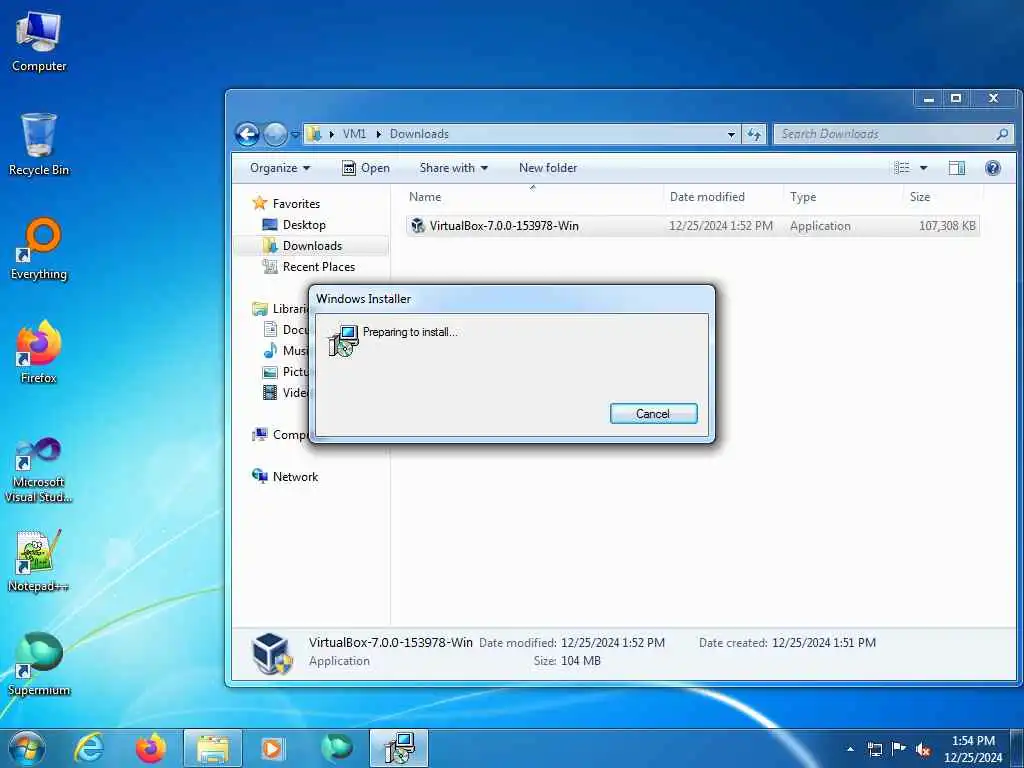Open the Computer desktop icon

click(x=39, y=40)
